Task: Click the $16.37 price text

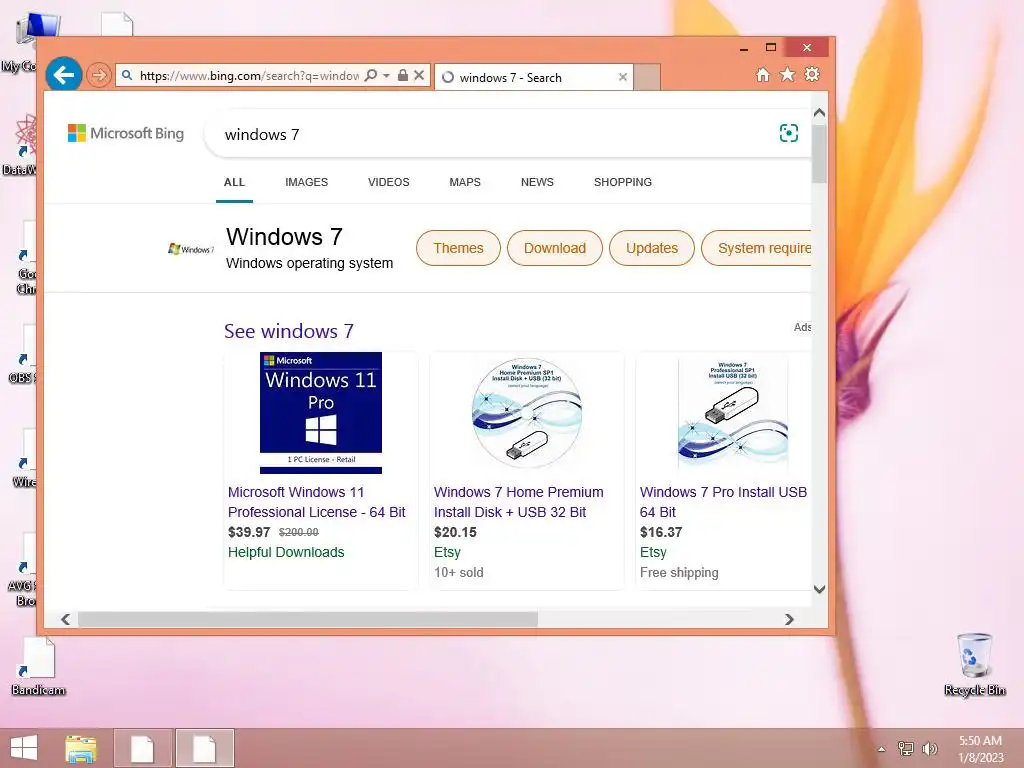Action: pyautogui.click(x=661, y=532)
